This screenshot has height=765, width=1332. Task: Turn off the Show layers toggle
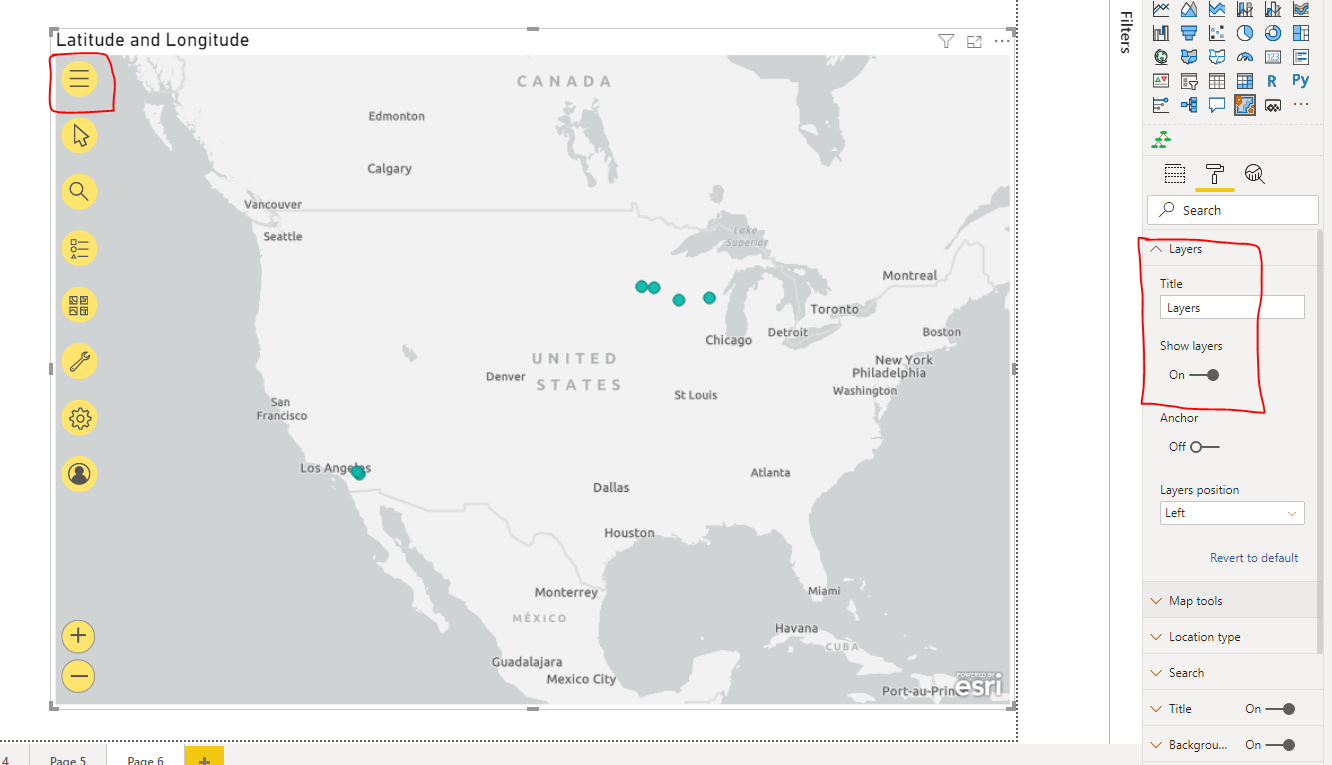(x=1204, y=375)
